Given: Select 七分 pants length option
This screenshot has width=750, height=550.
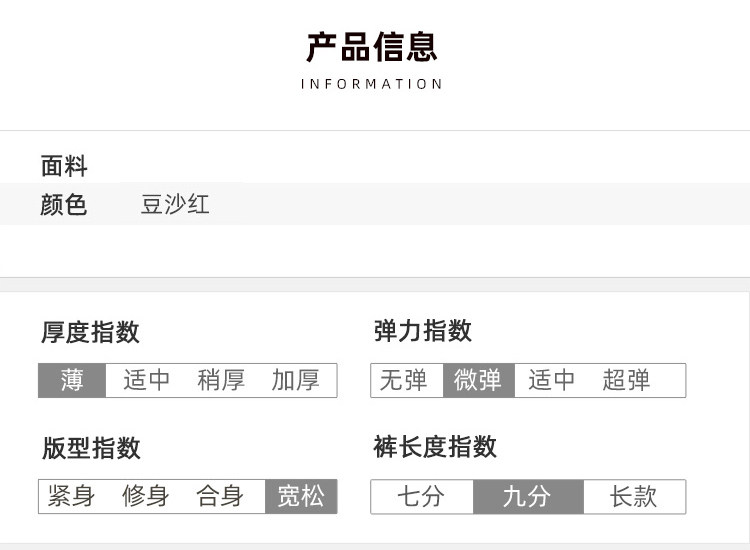Looking at the screenshot, I should coord(421,496).
